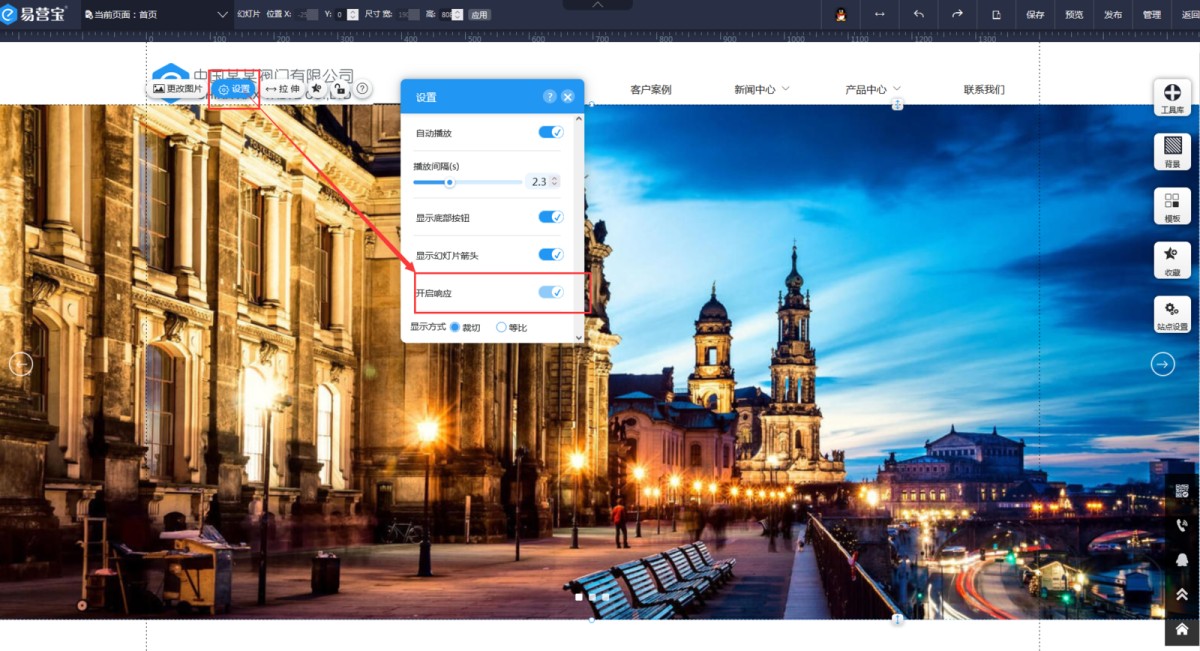This screenshot has height=651, width=1200.
Task: Click 保存 in the top bar
Action: pos(1035,15)
